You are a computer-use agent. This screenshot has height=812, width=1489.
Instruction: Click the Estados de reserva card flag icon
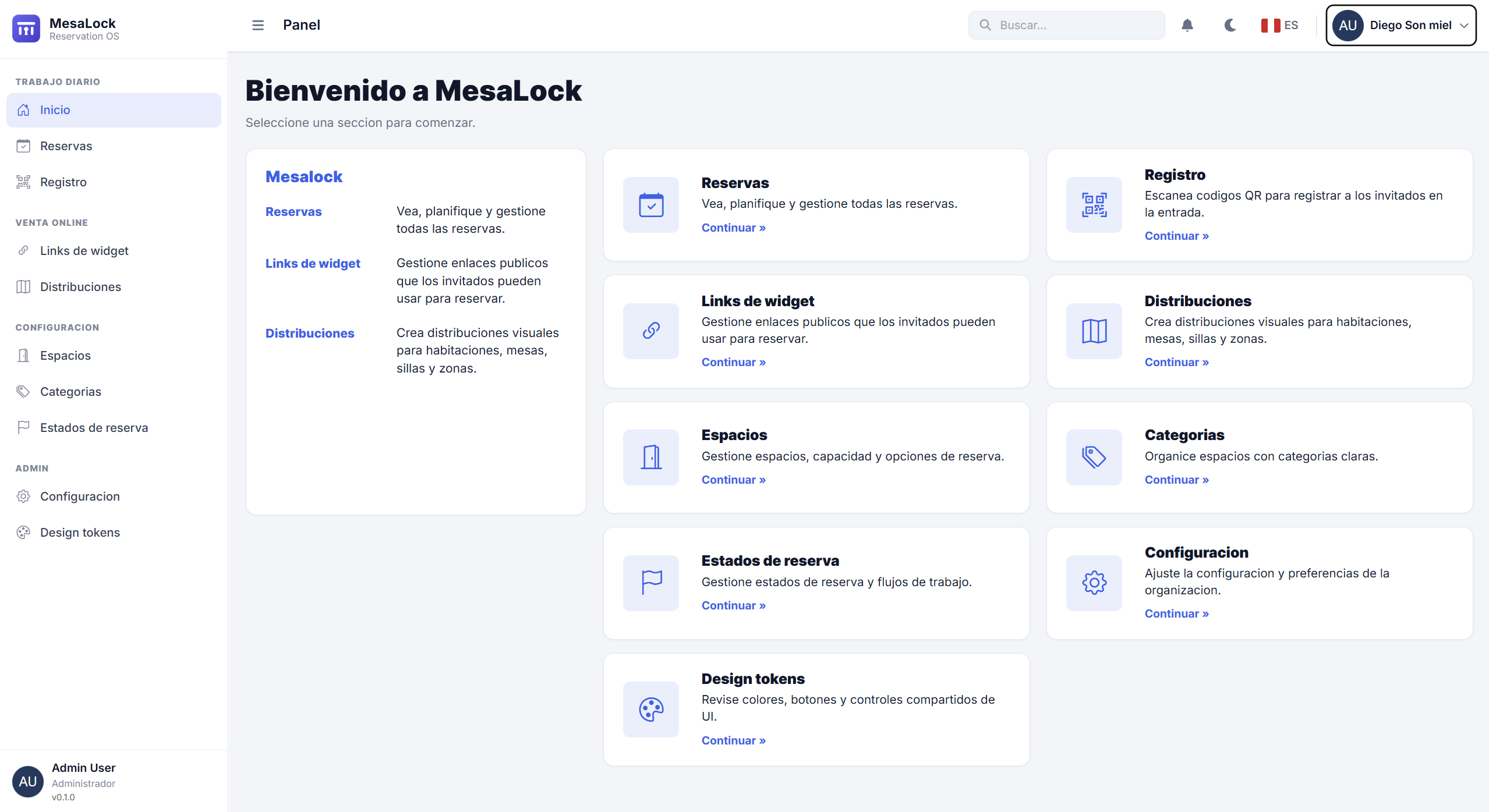[651, 583]
